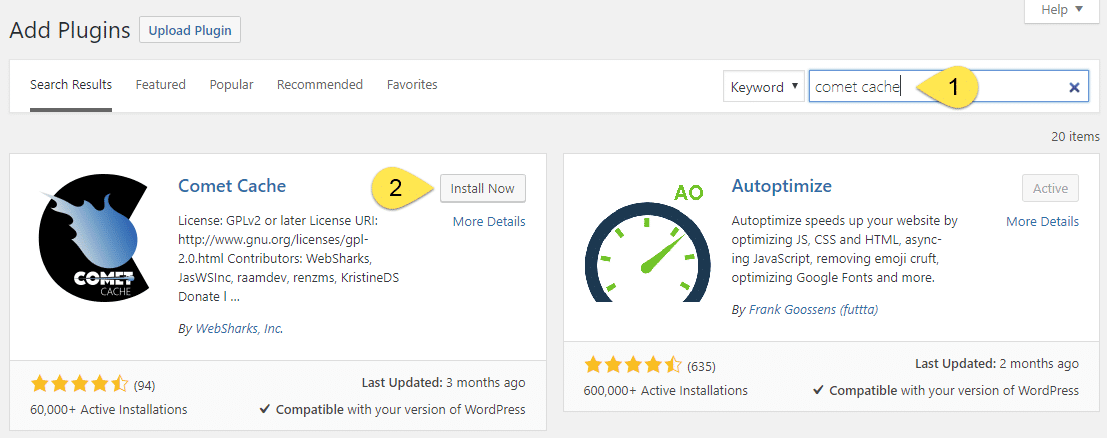1107x438 pixels.
Task: Click the Comet Cache star rating
Action: point(80,384)
